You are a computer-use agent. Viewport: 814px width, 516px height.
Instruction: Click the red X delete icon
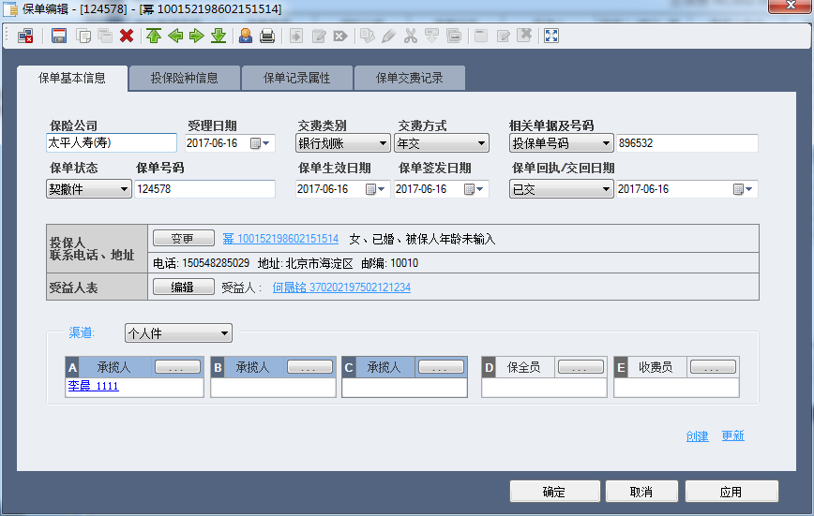pos(126,36)
